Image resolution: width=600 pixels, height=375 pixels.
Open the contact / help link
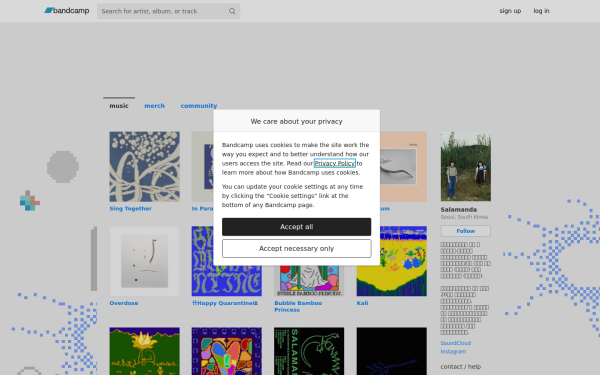[461, 367]
